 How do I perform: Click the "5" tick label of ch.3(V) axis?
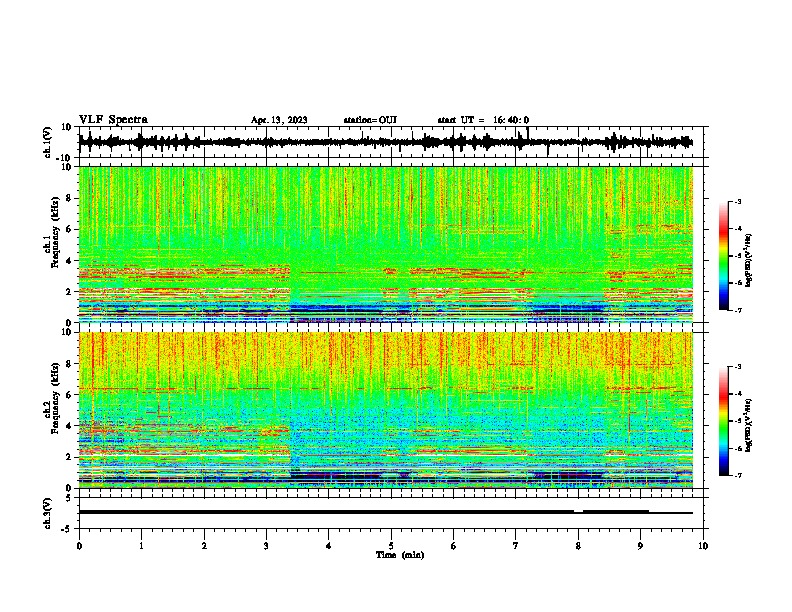click(69, 498)
